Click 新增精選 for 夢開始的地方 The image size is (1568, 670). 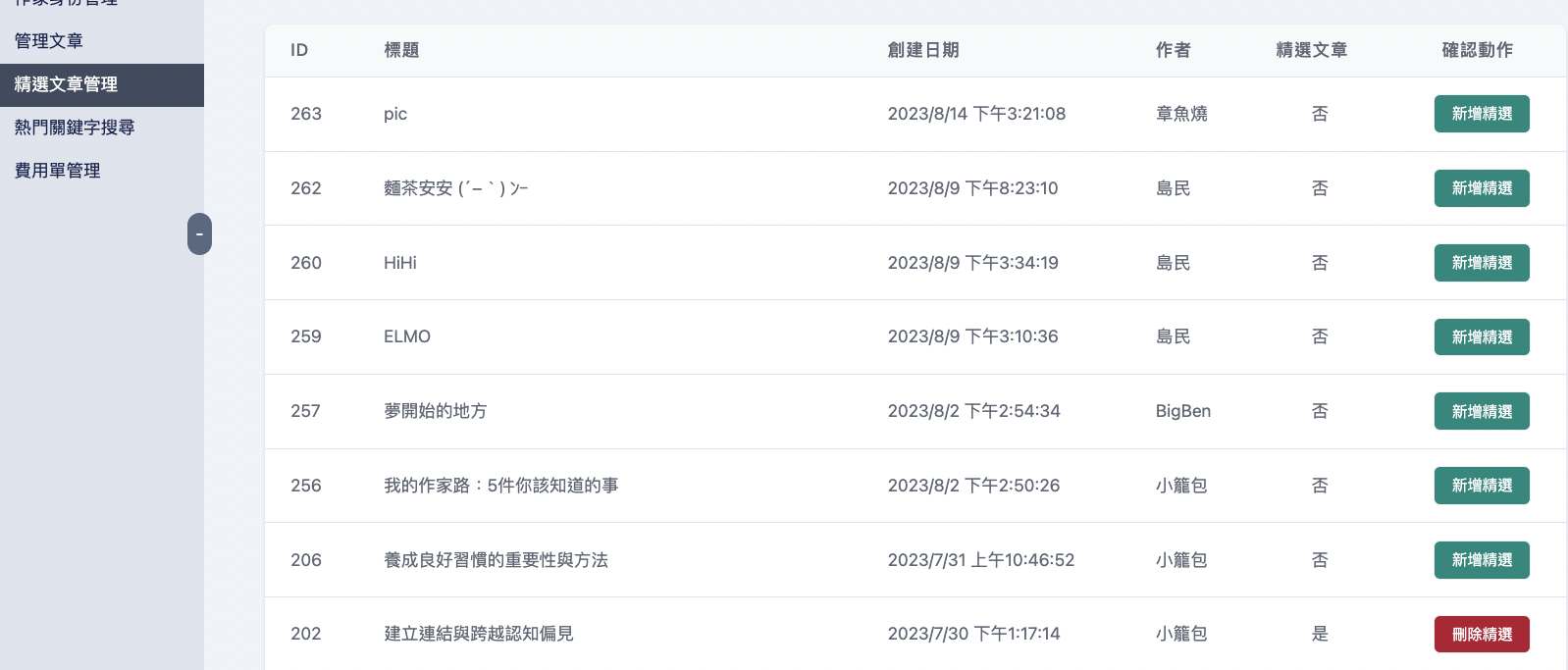click(1481, 412)
